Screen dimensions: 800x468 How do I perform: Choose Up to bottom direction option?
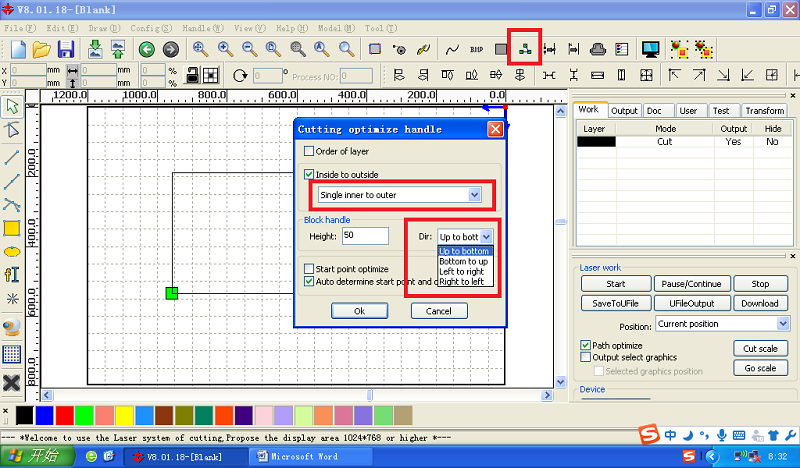(464, 251)
